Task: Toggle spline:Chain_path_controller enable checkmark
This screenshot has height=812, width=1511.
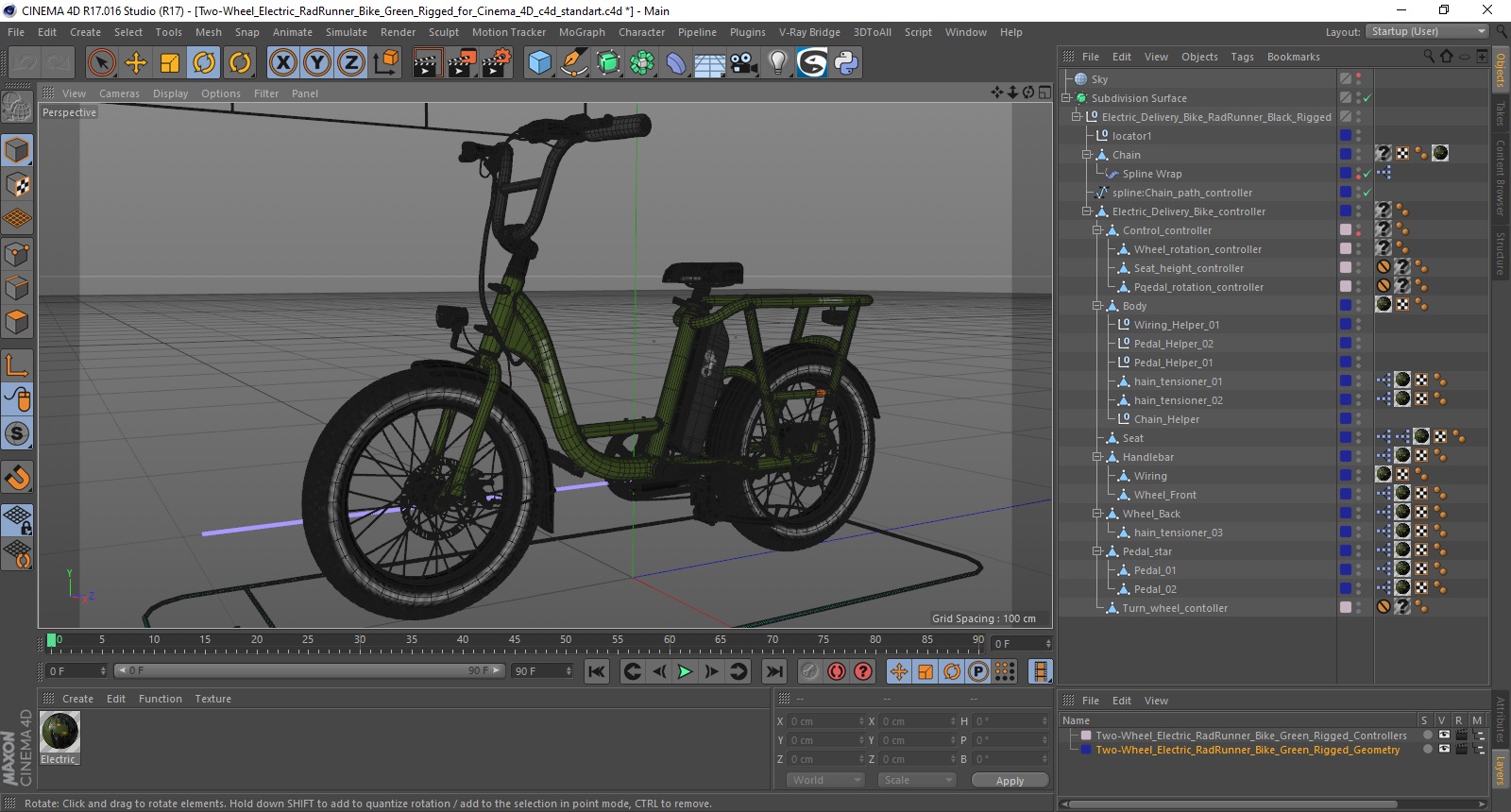Action: [1367, 193]
